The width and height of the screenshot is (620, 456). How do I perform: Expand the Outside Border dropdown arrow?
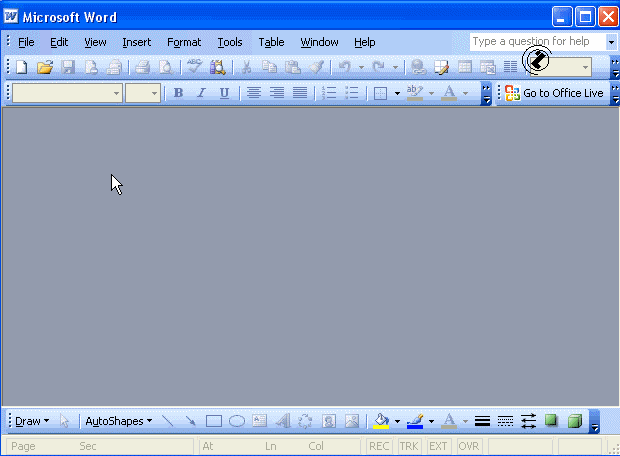397,93
